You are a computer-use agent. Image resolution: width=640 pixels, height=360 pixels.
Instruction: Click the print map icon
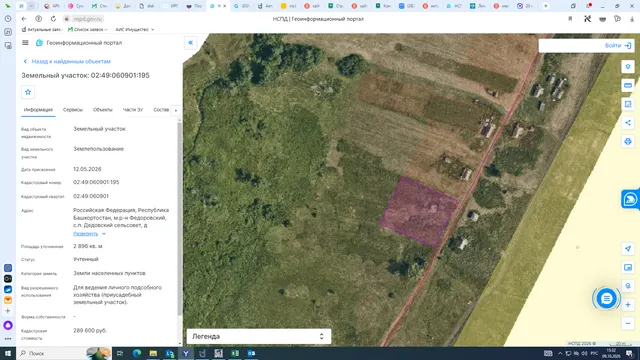(x=628, y=142)
